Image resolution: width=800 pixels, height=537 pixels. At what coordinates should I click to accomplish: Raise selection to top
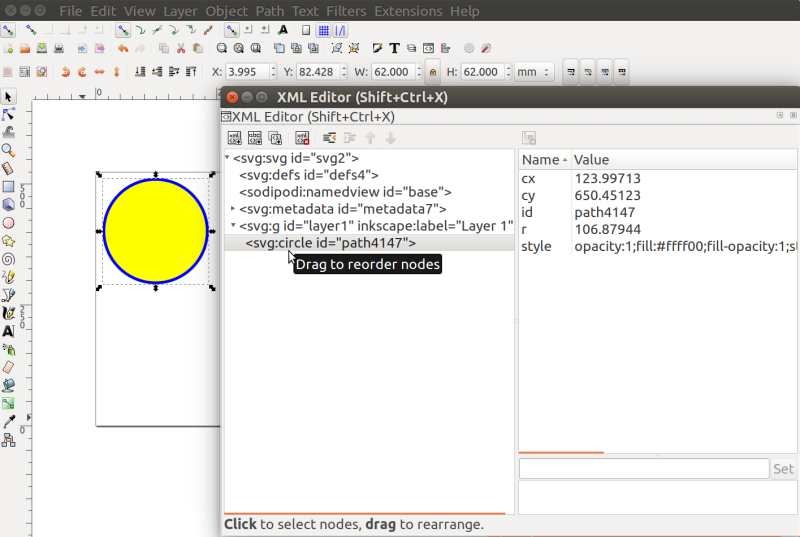click(x=191, y=72)
